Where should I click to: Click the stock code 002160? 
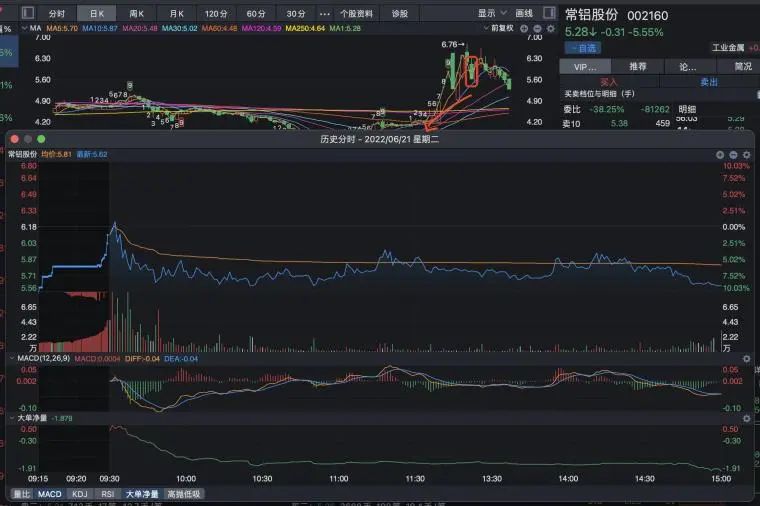point(648,16)
